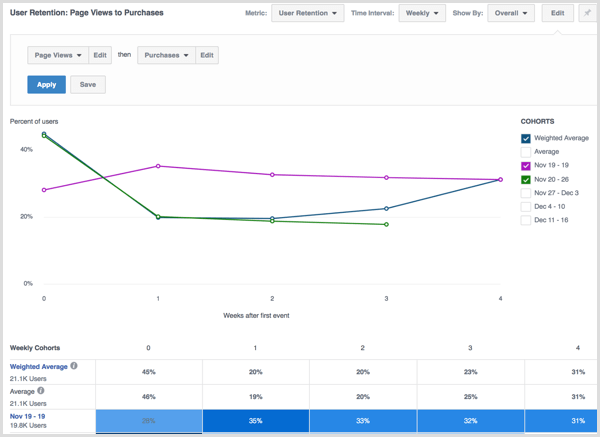Click the chart title User Retention
Image resolution: width=600 pixels, height=437 pixels.
[x=86, y=13]
